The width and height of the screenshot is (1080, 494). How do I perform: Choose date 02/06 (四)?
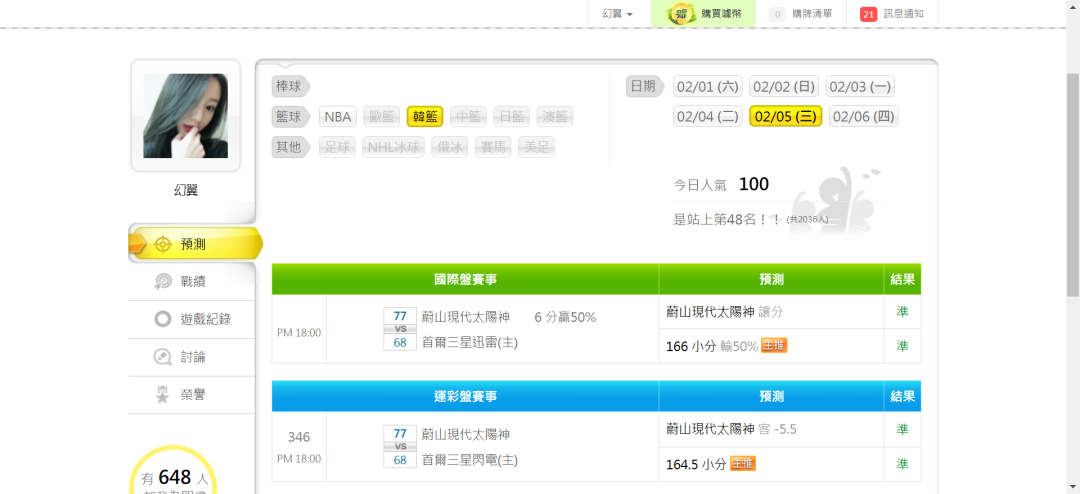pos(864,116)
